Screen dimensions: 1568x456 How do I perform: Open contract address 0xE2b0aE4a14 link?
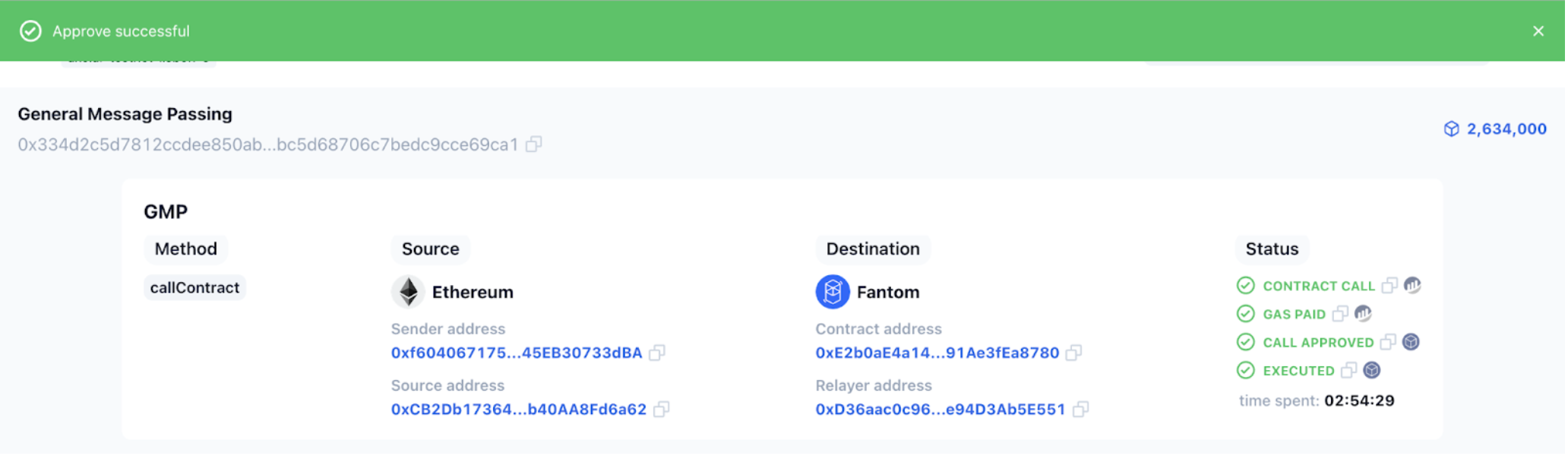(937, 353)
